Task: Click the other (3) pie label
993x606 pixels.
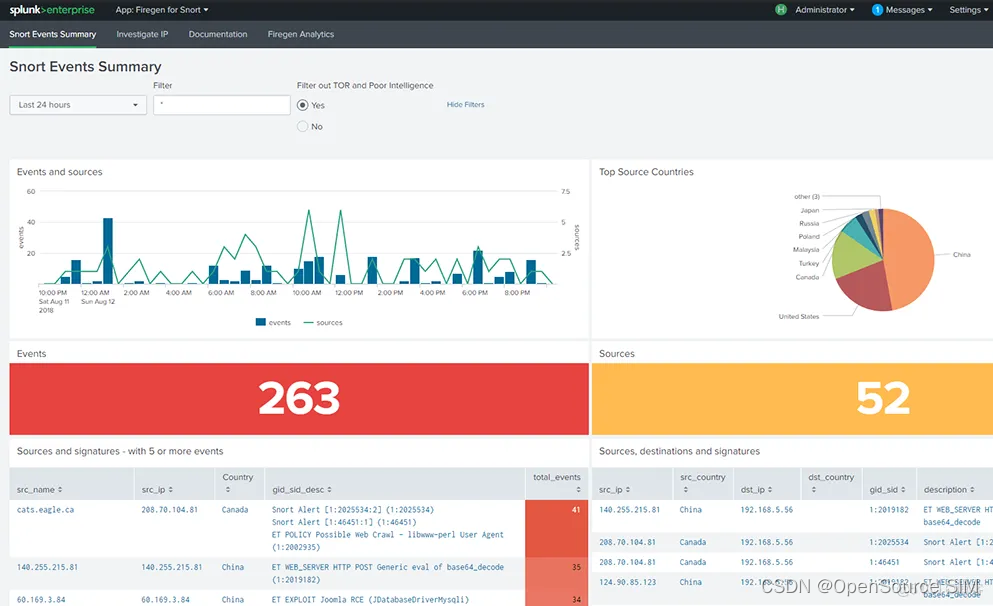Action: 807,197
